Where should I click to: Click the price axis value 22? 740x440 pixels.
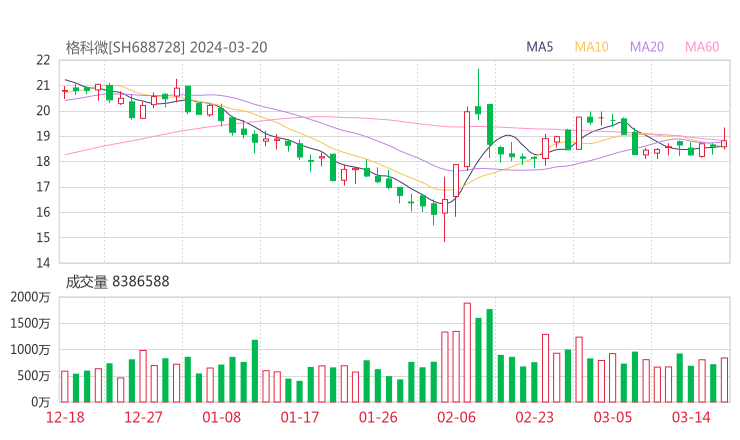43,60
